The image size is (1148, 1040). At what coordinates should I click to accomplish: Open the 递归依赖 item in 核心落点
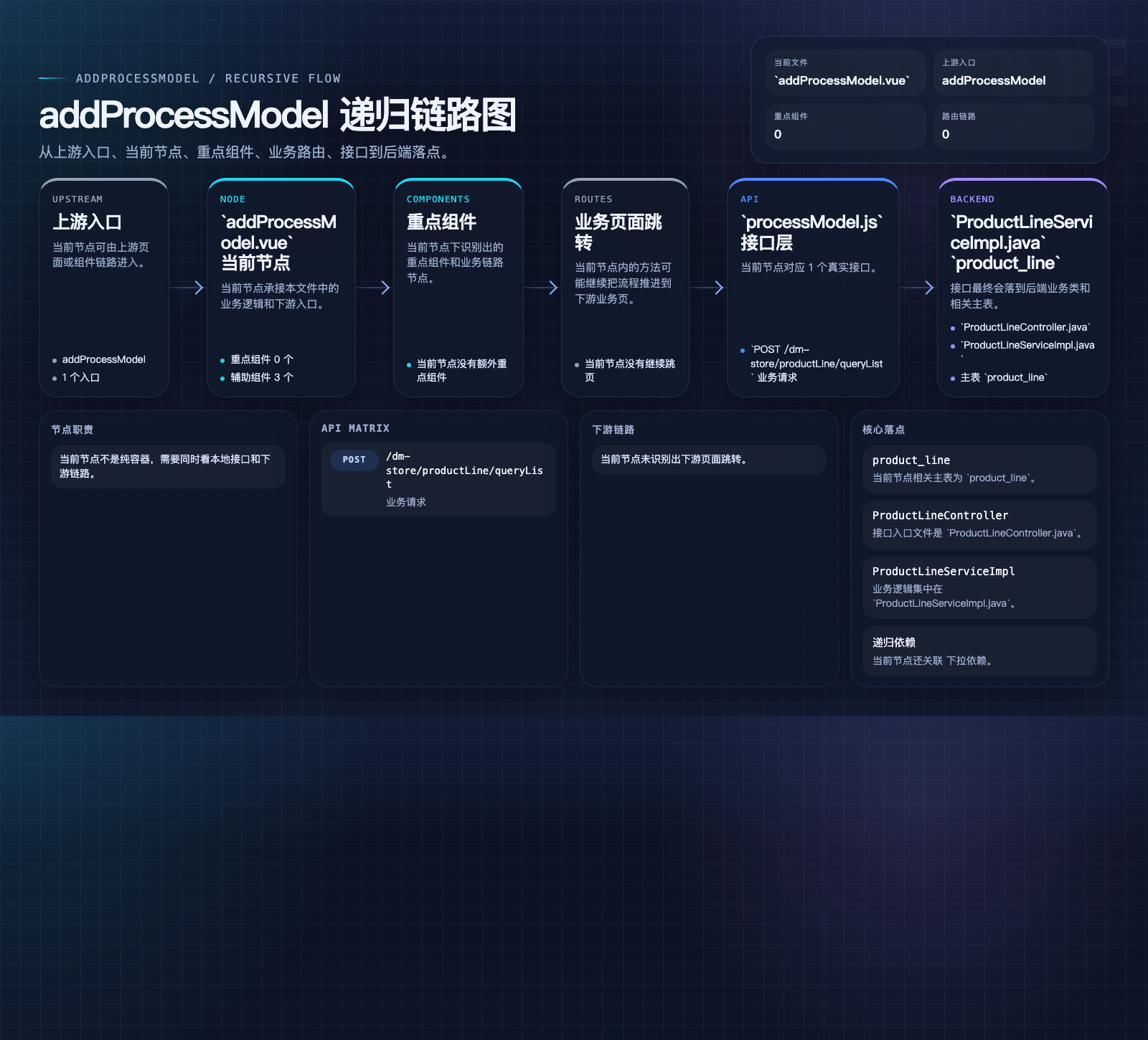point(979,651)
